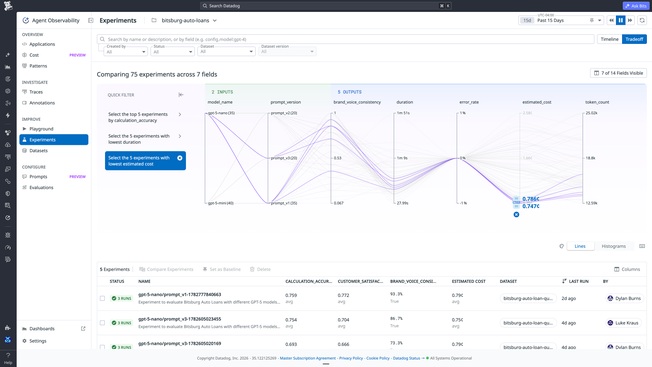The height and width of the screenshot is (367, 652).
Task: Click Set as Baseline button
Action: (x=222, y=269)
